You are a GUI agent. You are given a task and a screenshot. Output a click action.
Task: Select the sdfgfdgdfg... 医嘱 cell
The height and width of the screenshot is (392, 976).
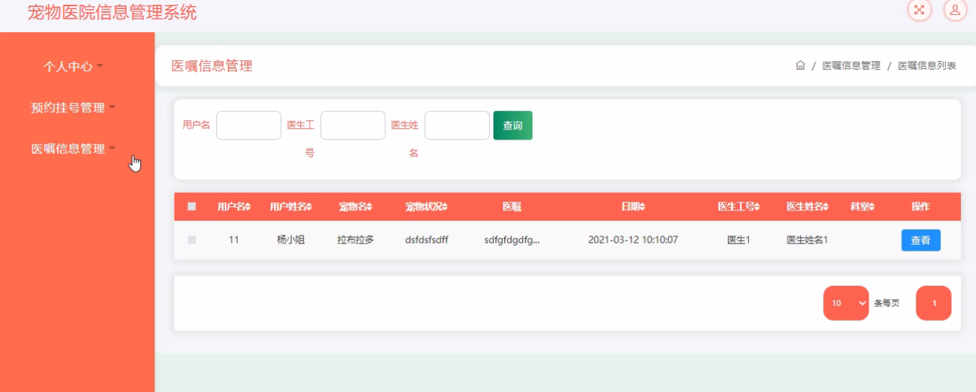[512, 240]
